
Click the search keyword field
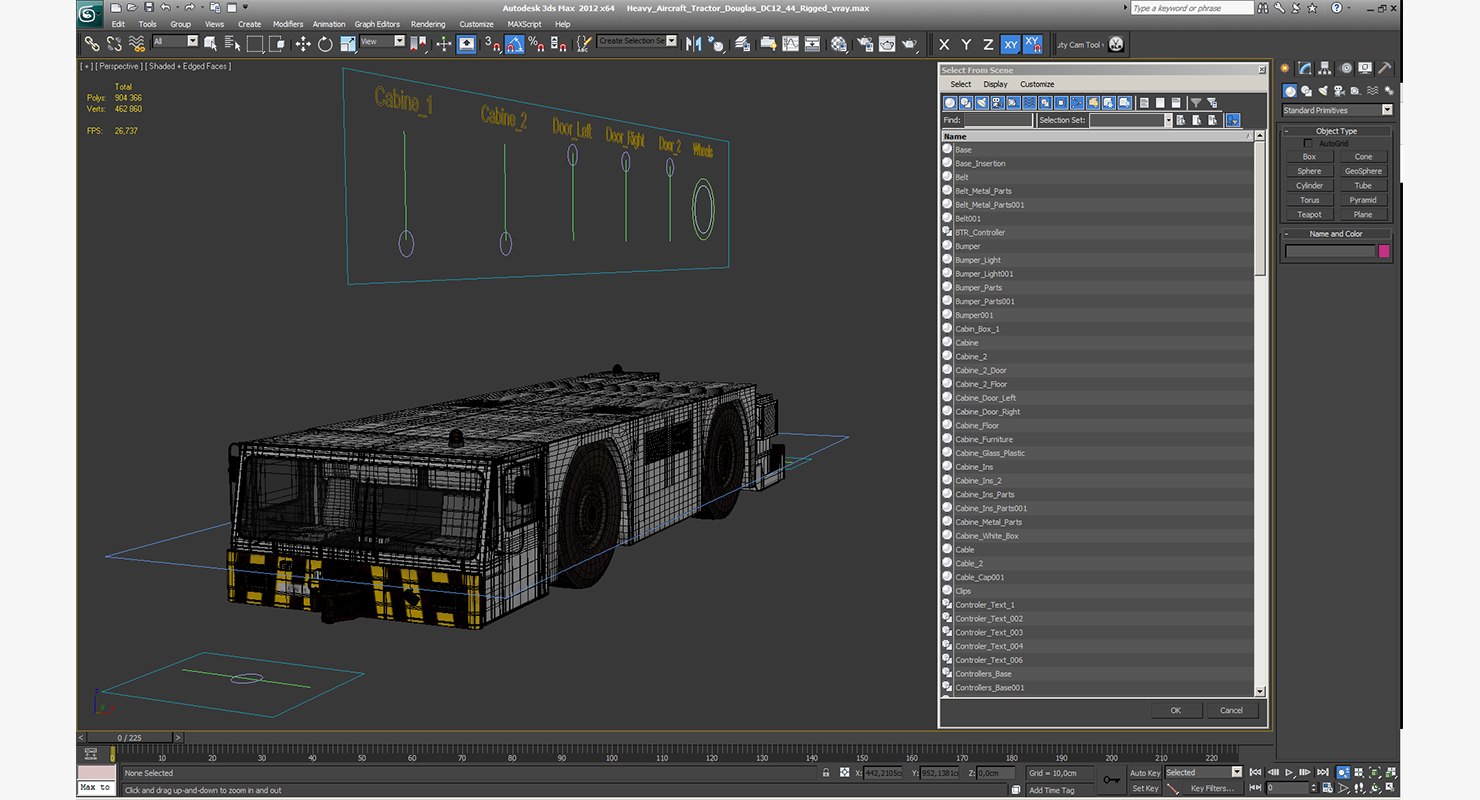point(1191,8)
